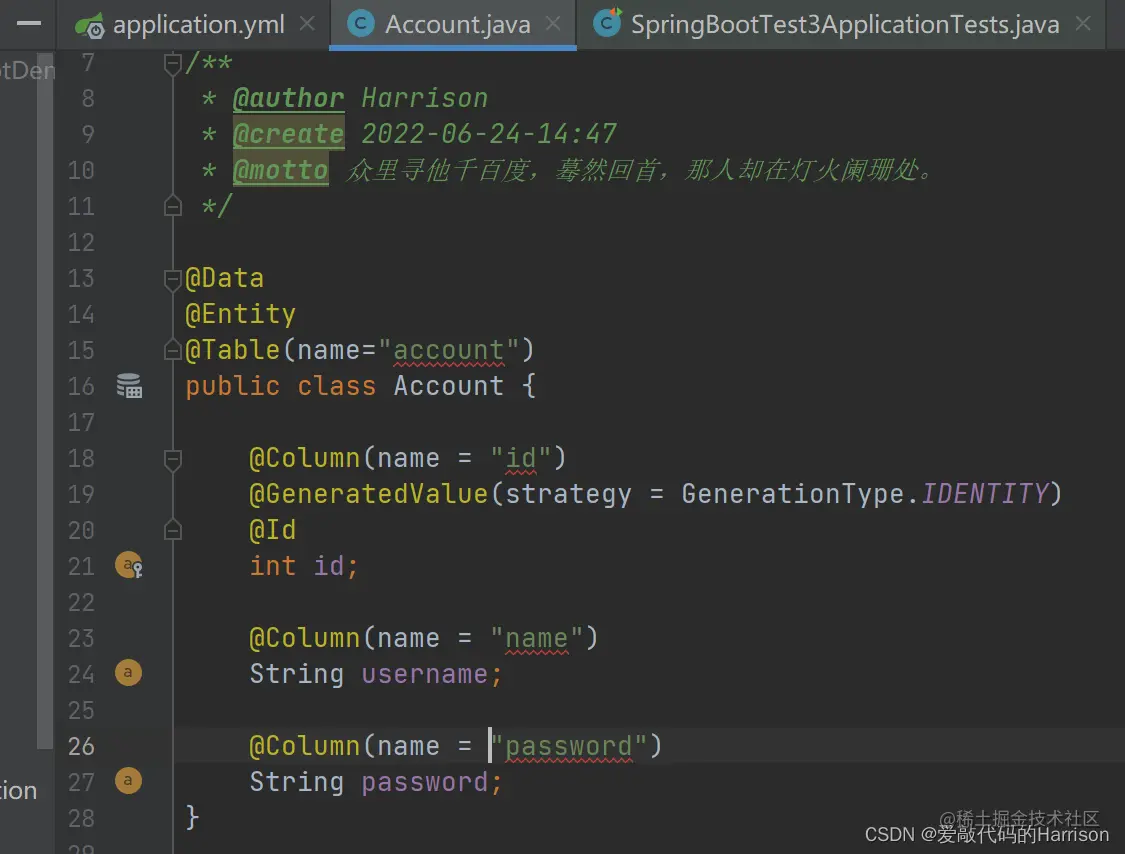Close the Account.java tab
Image resolution: width=1125 pixels, height=854 pixels.
(x=552, y=24)
